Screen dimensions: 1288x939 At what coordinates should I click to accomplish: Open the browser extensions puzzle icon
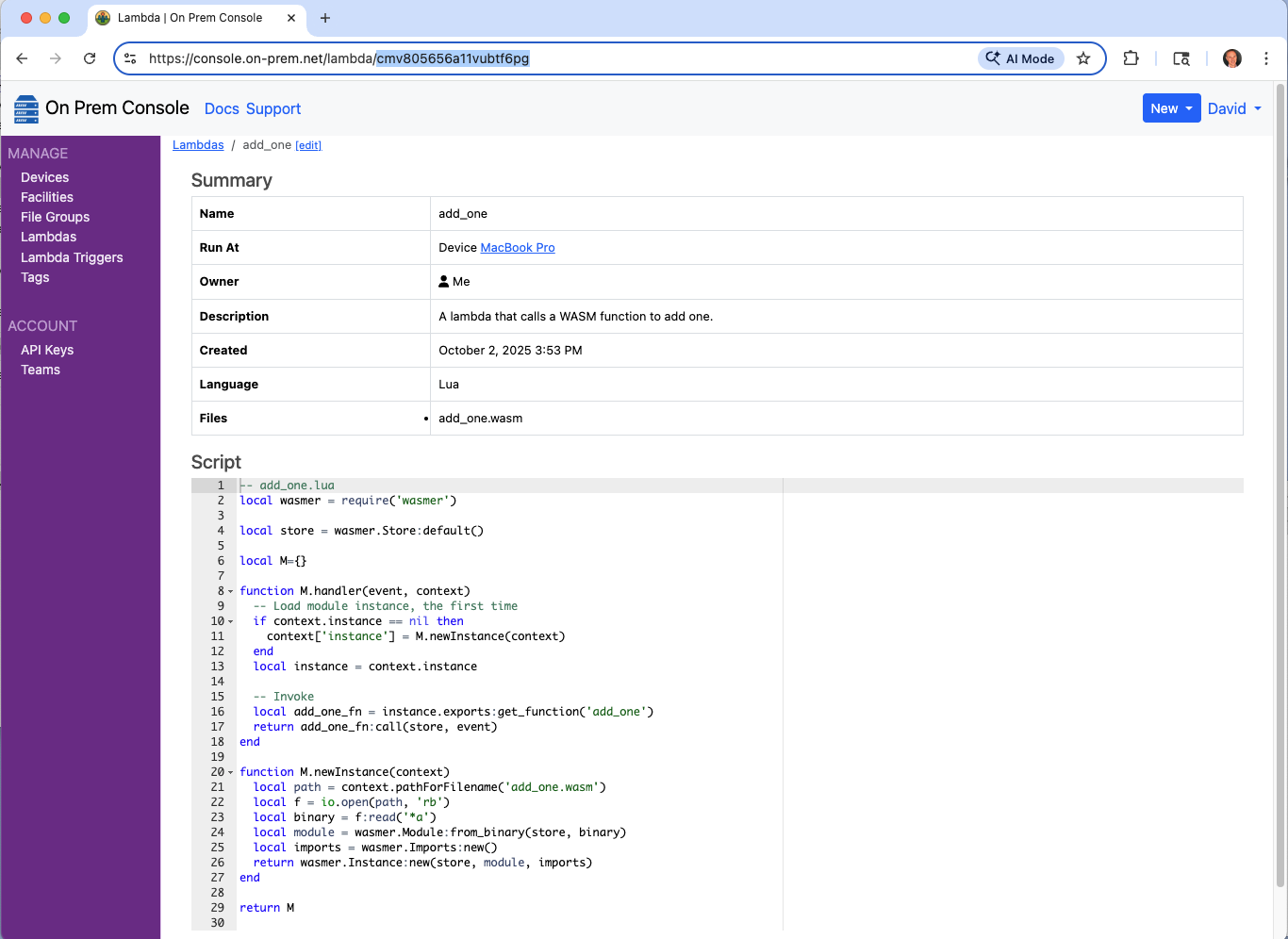coord(1131,58)
